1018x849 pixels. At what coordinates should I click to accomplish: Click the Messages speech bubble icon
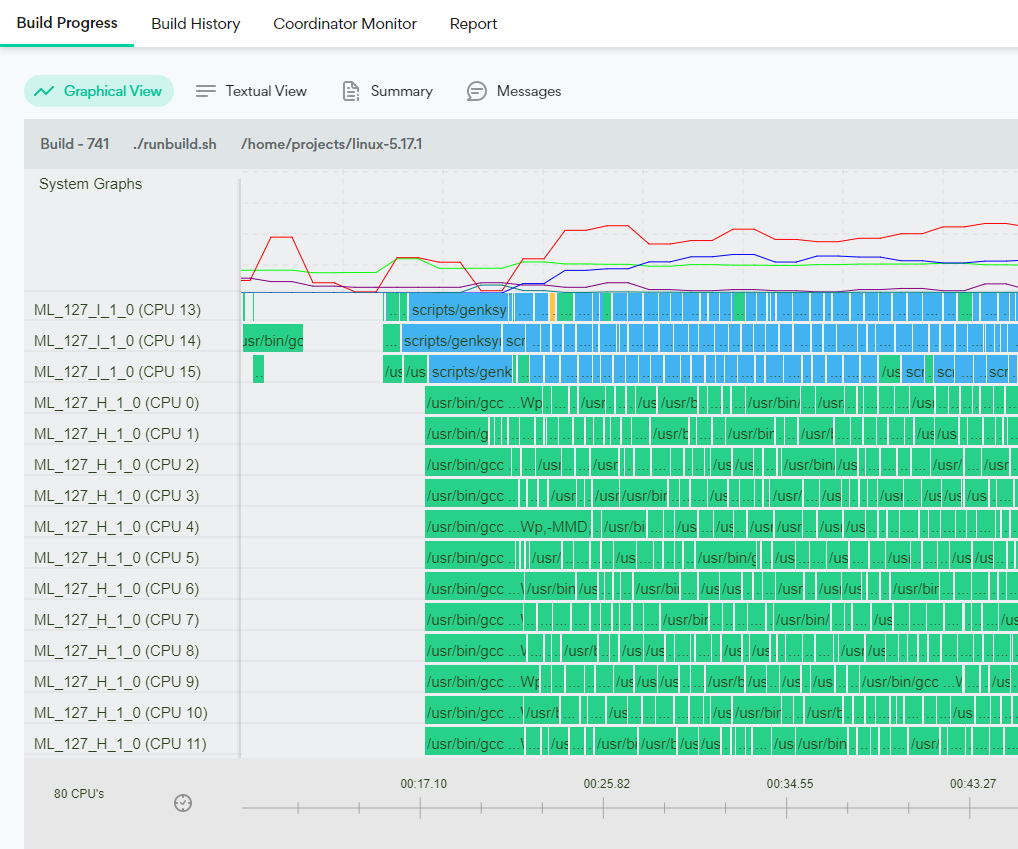477,91
